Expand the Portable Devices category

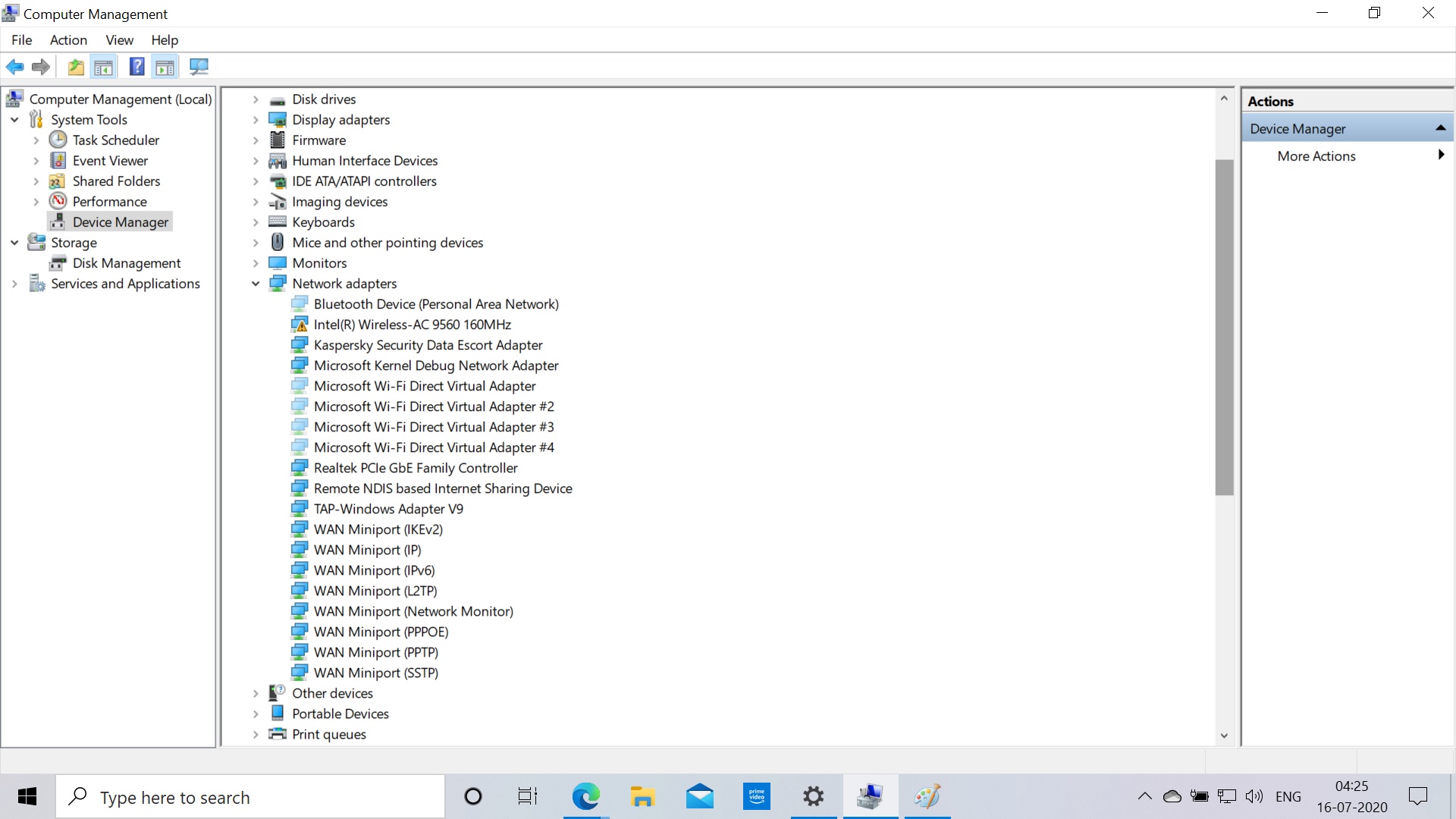(x=256, y=714)
